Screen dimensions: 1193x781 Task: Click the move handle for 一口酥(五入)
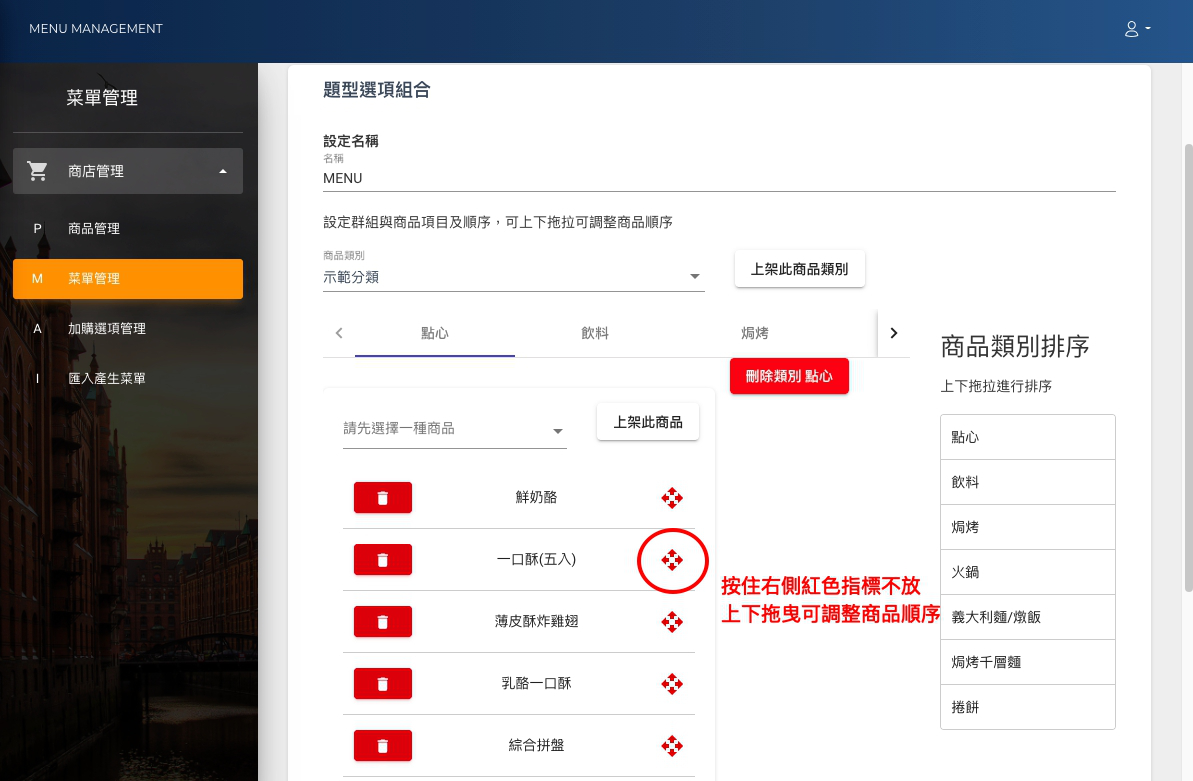672,560
